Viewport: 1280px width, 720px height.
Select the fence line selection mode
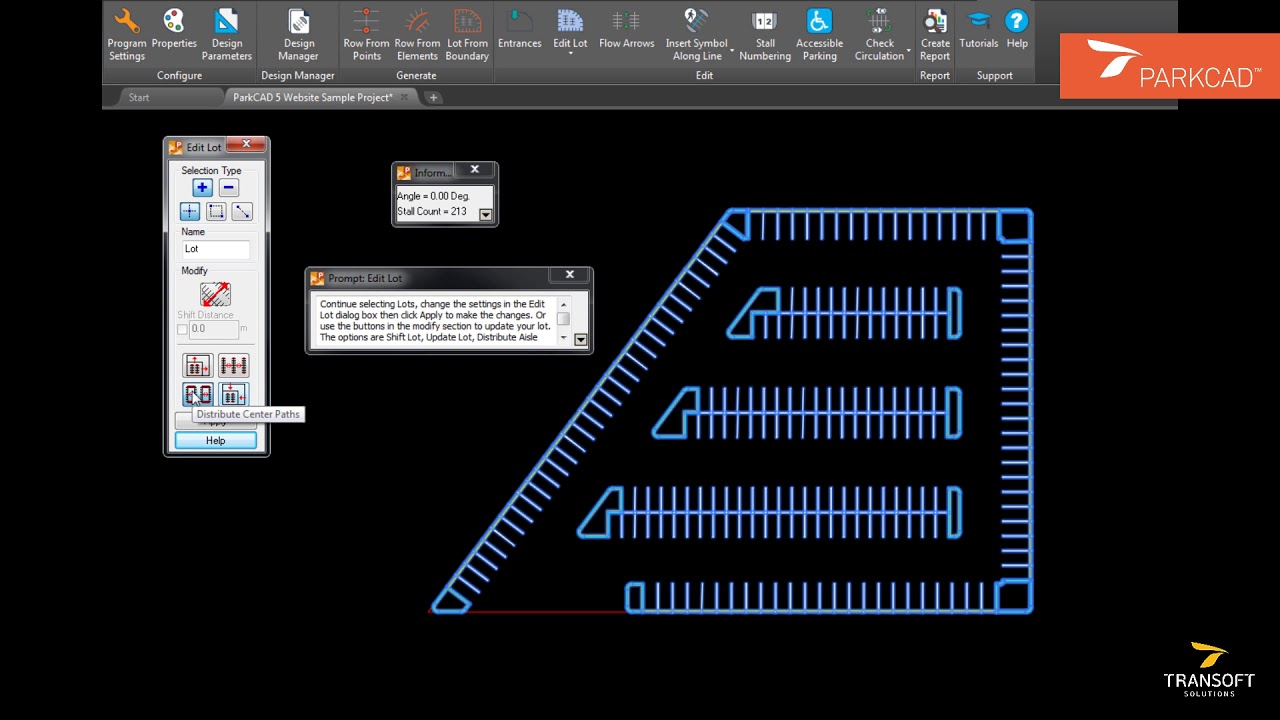point(242,211)
